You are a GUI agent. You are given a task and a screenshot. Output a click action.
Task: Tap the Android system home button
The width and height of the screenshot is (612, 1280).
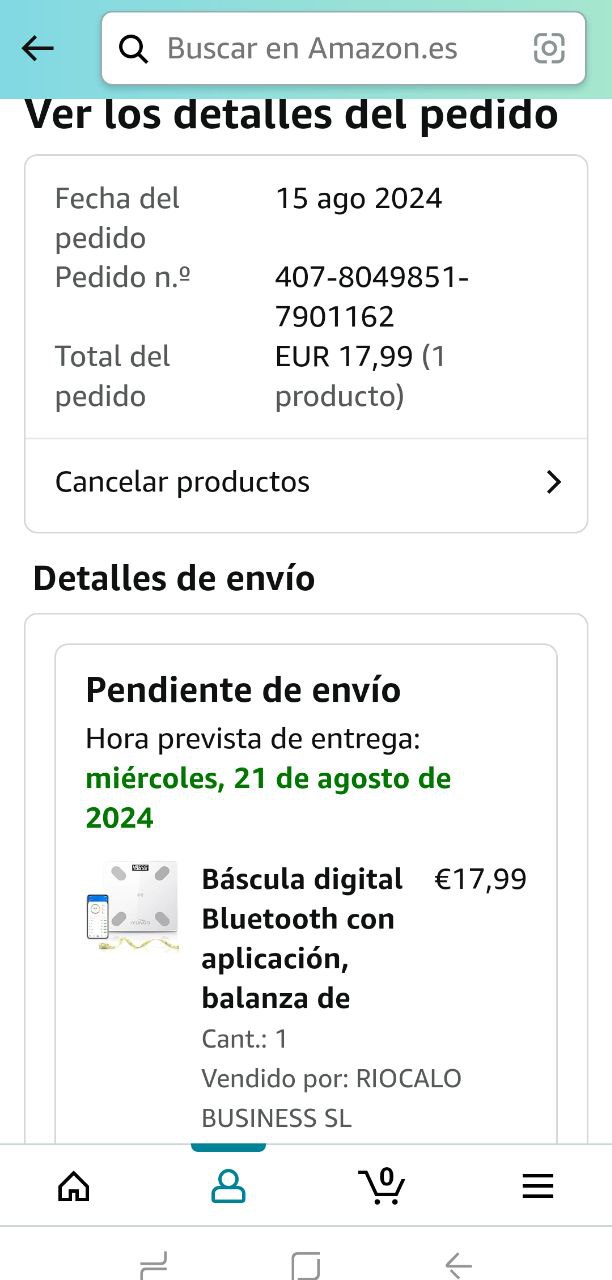click(x=306, y=1267)
